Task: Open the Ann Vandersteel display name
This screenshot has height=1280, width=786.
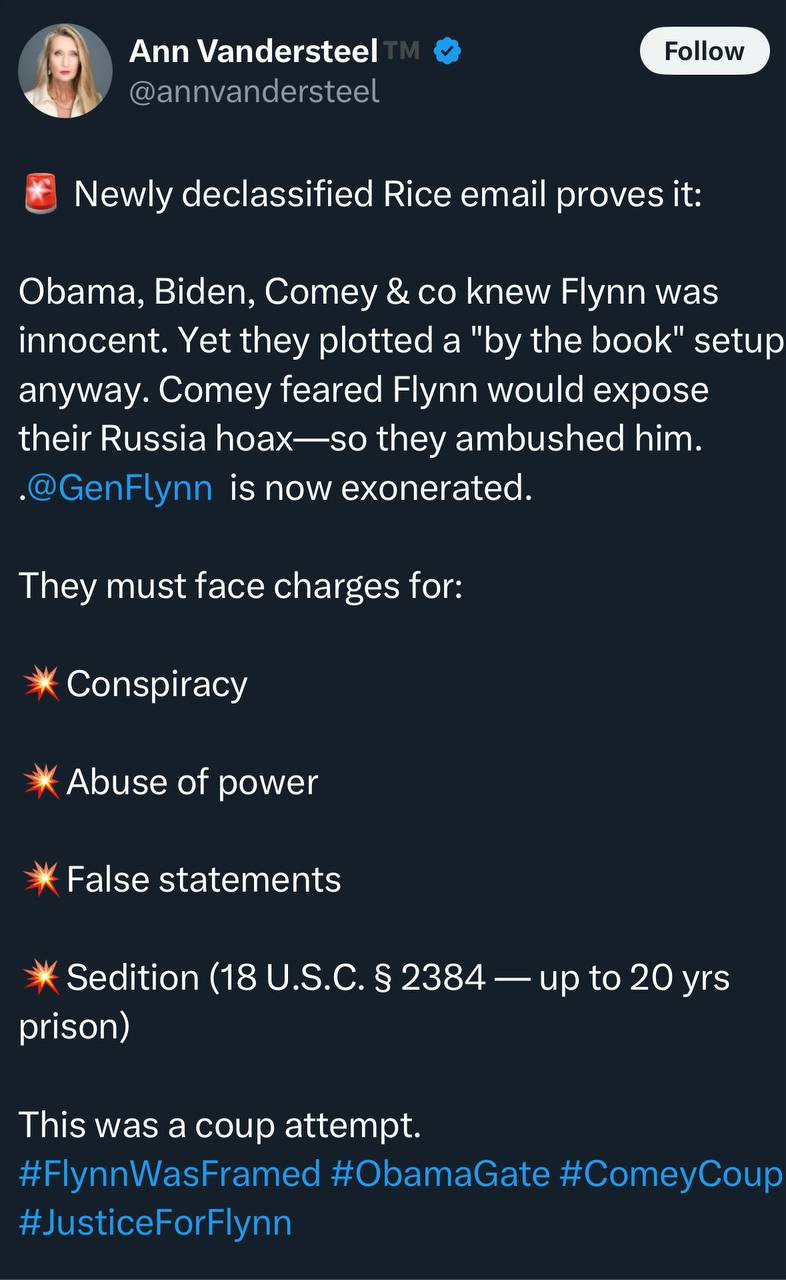Action: tap(253, 51)
